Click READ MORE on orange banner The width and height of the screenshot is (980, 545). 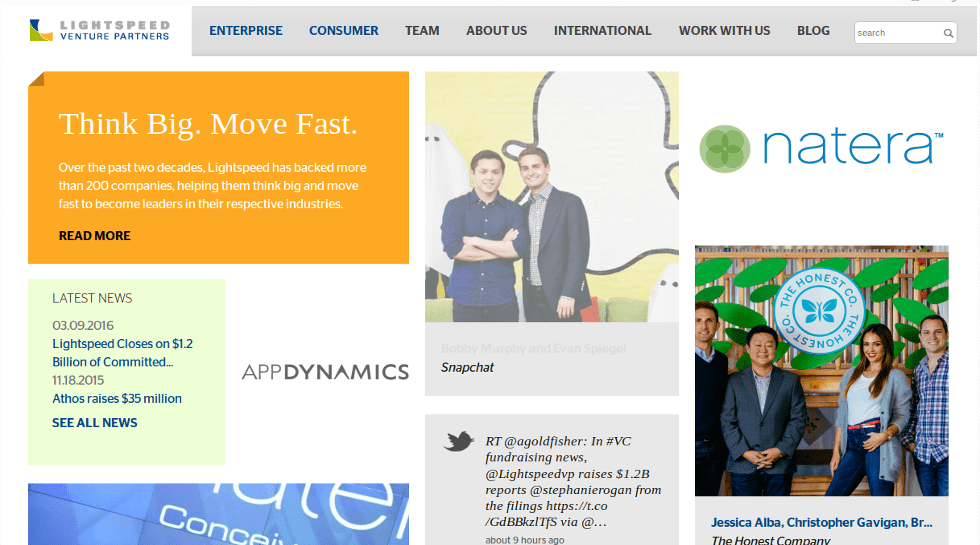94,236
